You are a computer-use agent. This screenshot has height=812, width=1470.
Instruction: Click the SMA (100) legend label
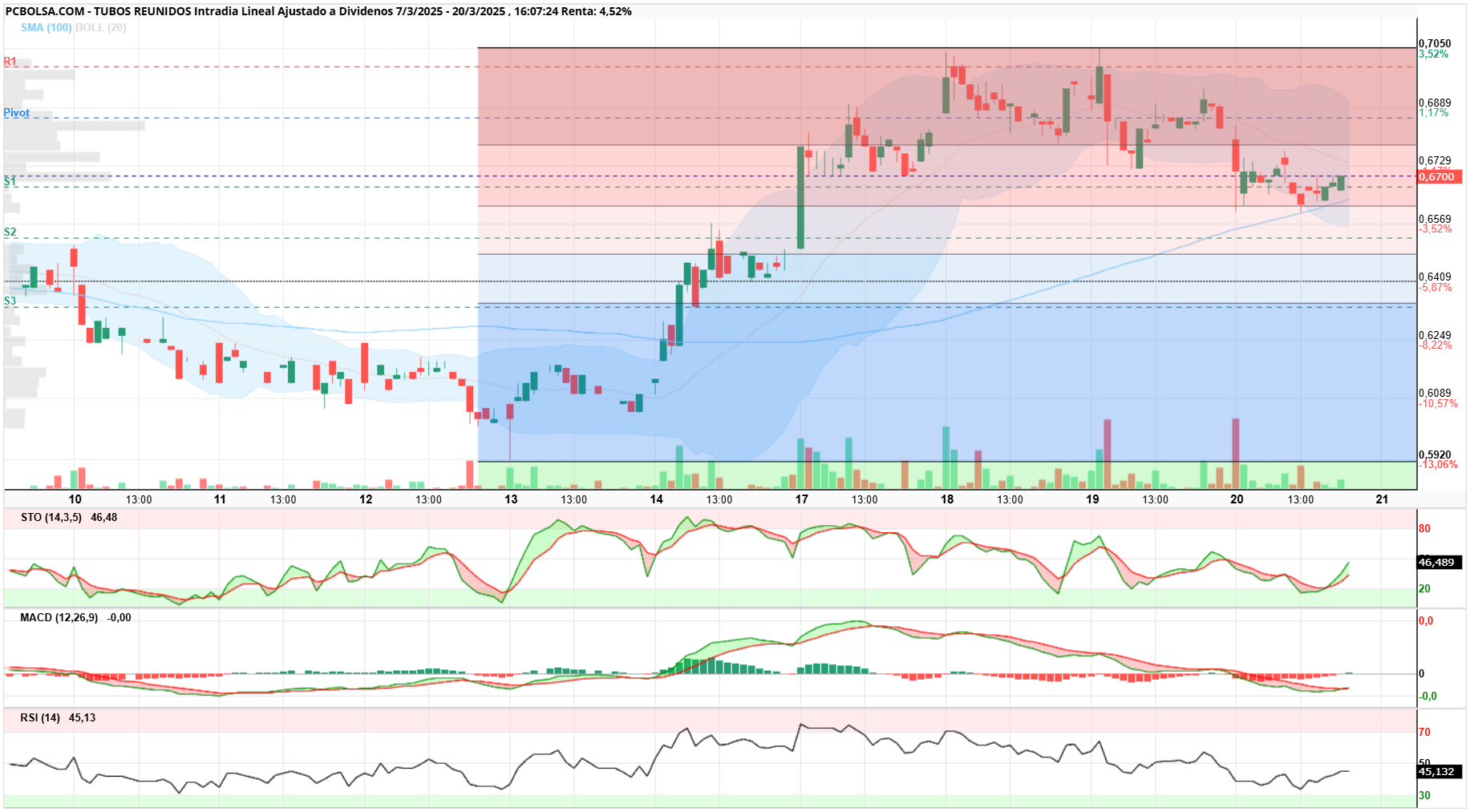point(46,27)
